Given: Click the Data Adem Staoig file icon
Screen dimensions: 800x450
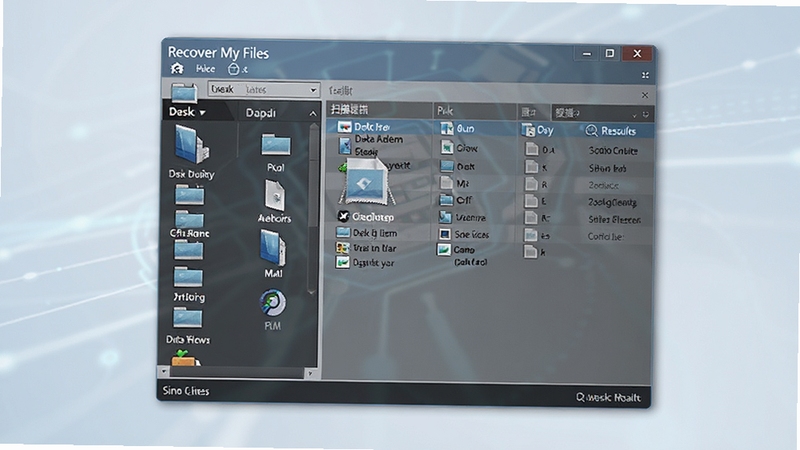Looking at the screenshot, I should (345, 146).
